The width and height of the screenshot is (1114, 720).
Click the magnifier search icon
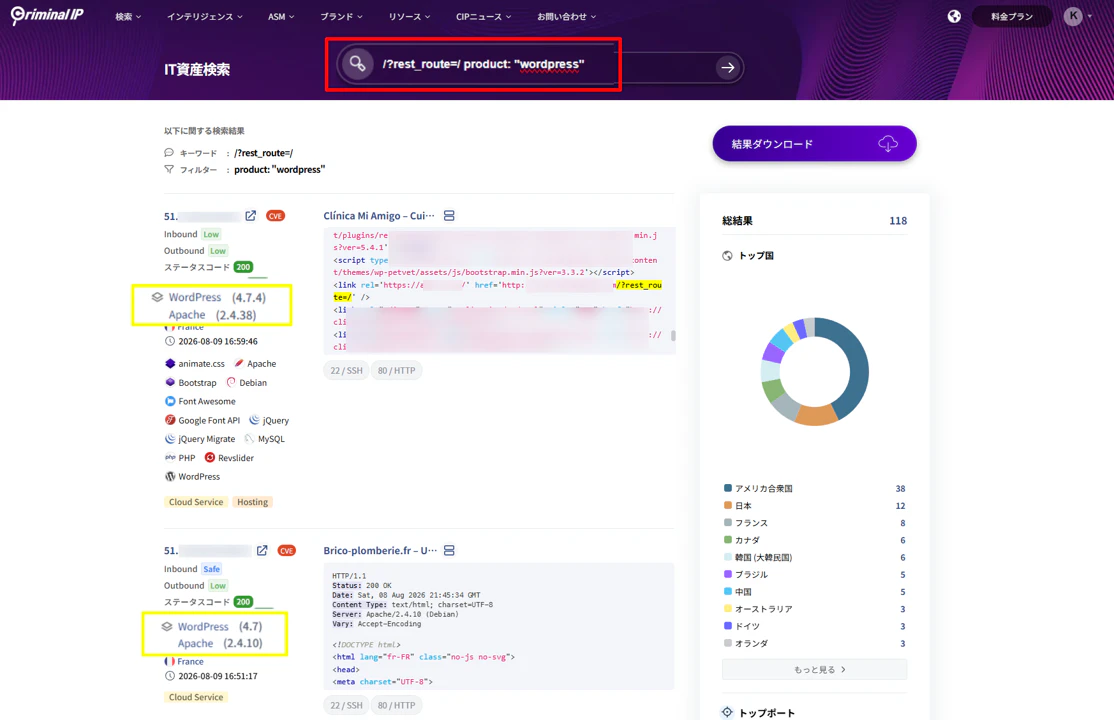click(357, 64)
